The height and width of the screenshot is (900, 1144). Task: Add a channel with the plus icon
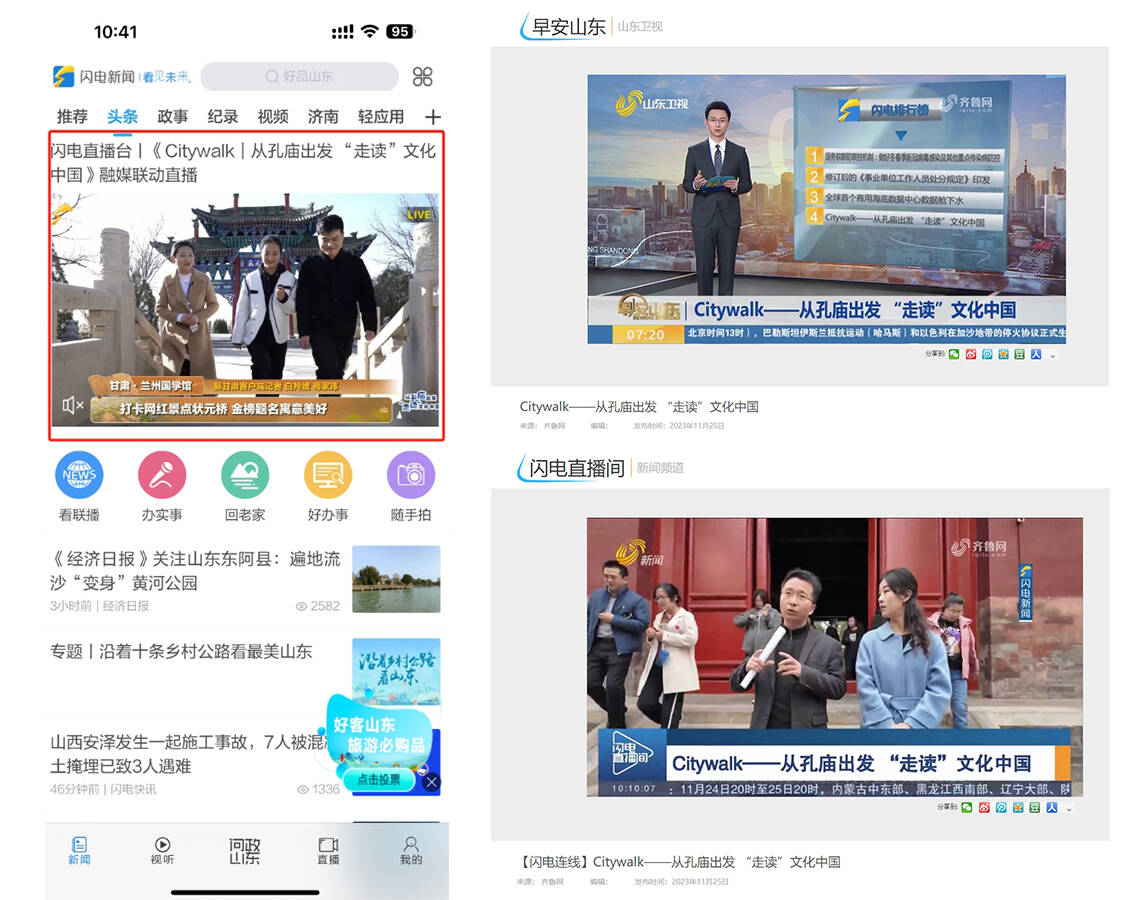(433, 117)
